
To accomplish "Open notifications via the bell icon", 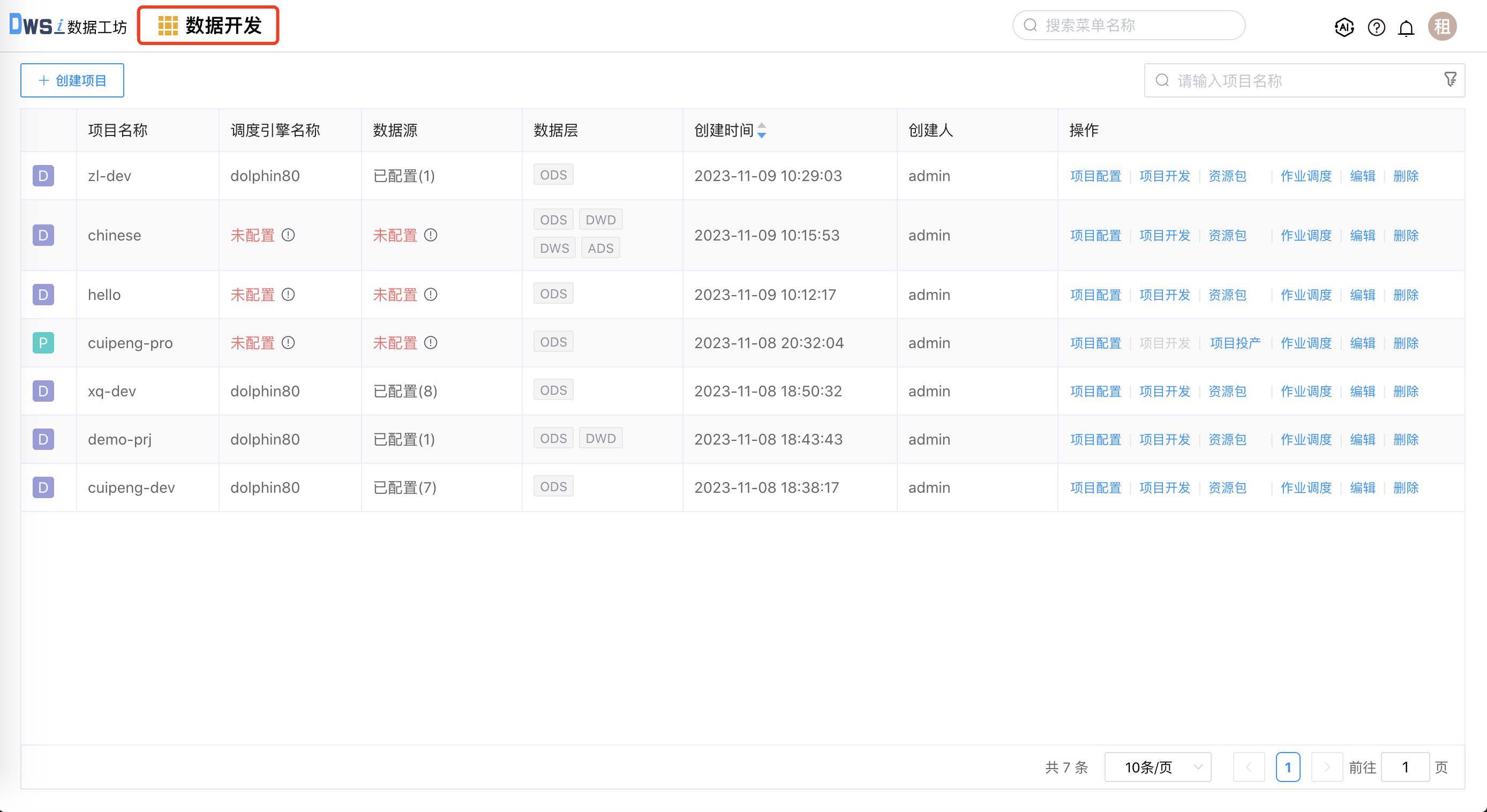I will click(x=1407, y=27).
